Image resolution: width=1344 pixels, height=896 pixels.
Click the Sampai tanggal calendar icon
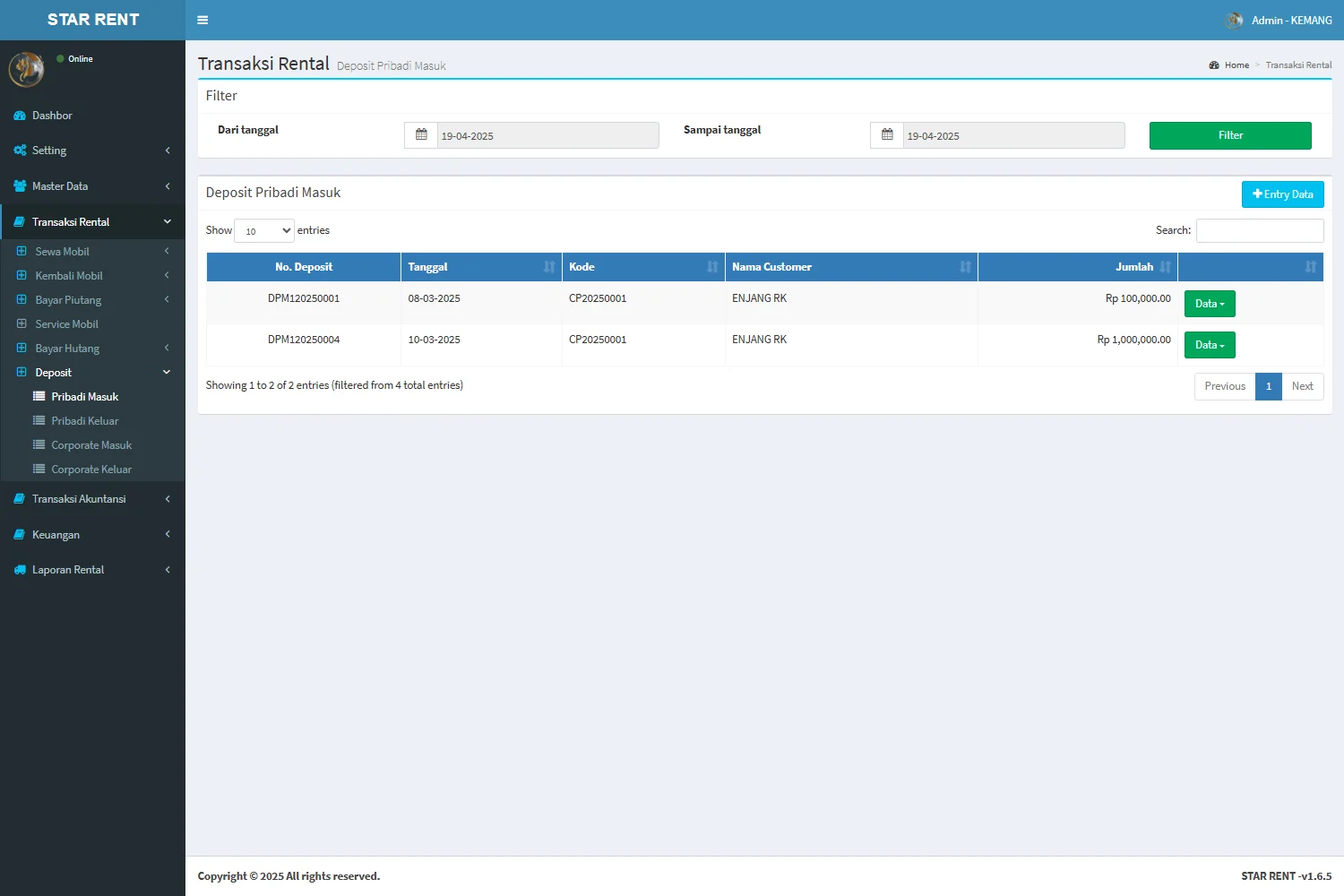(887, 135)
